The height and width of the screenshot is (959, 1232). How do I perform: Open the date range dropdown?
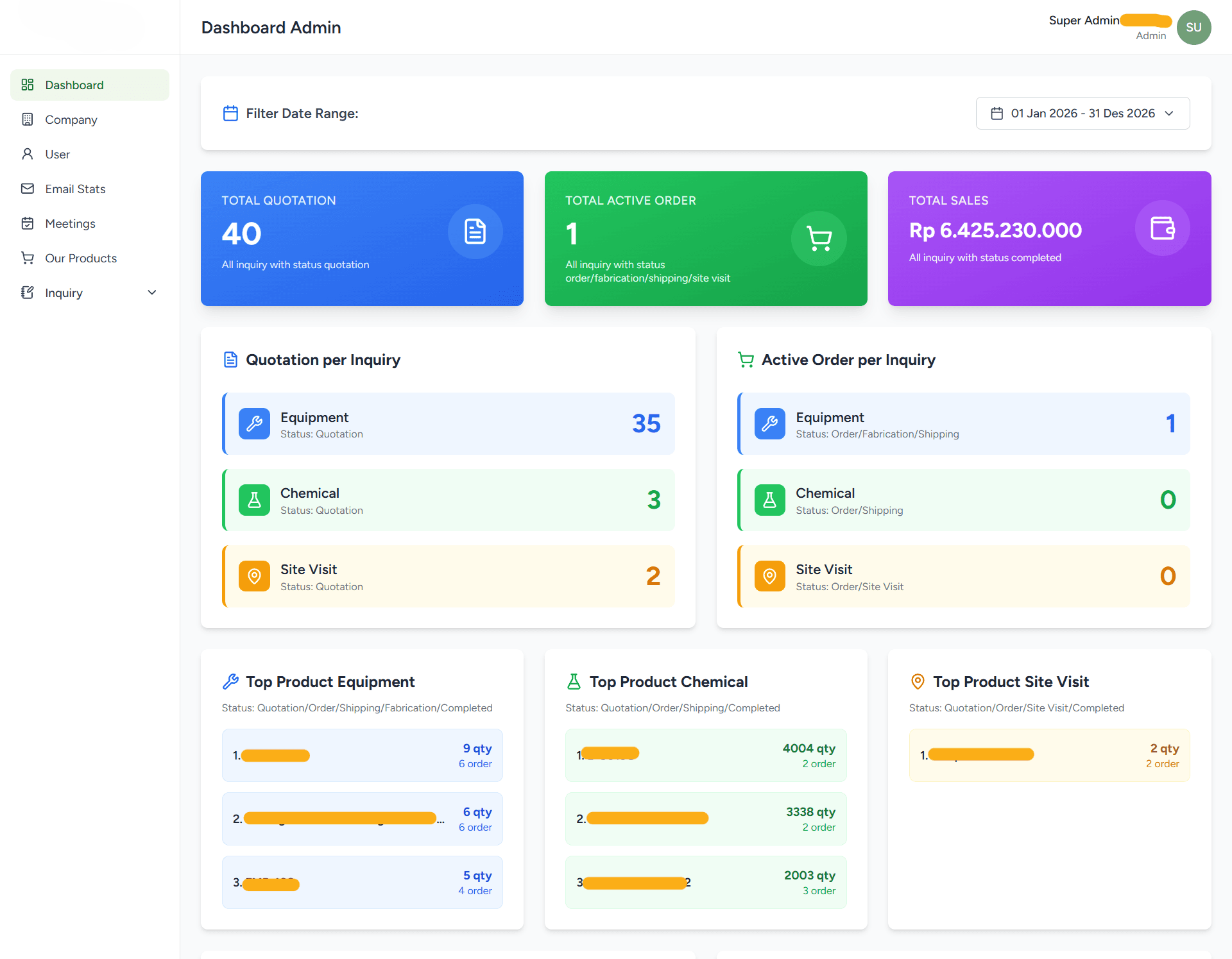click(x=1082, y=114)
